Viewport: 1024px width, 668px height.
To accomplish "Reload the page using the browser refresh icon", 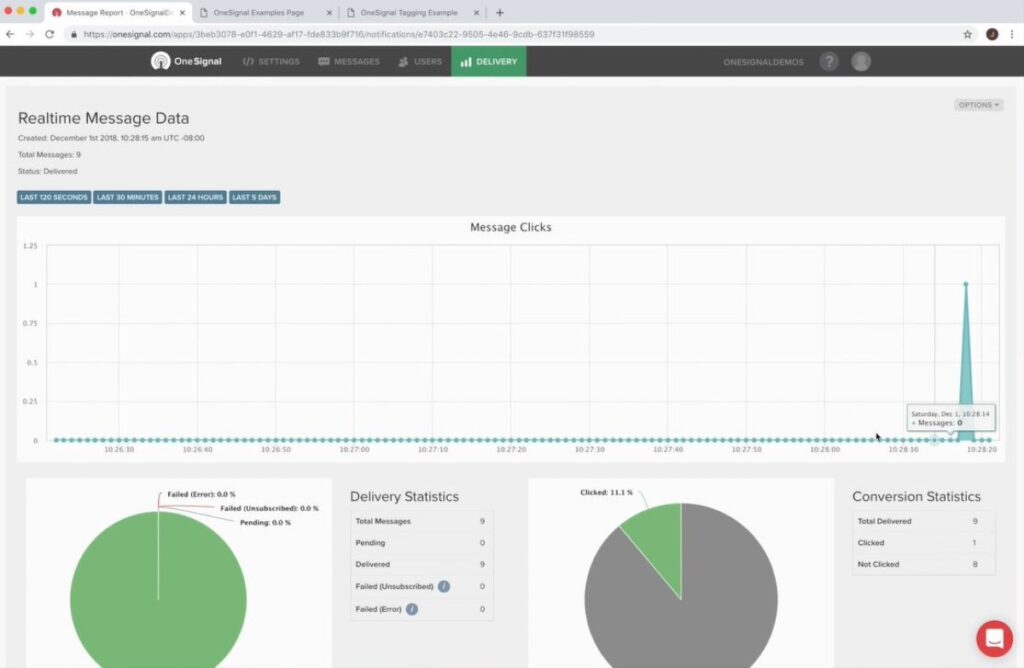I will pos(49,34).
